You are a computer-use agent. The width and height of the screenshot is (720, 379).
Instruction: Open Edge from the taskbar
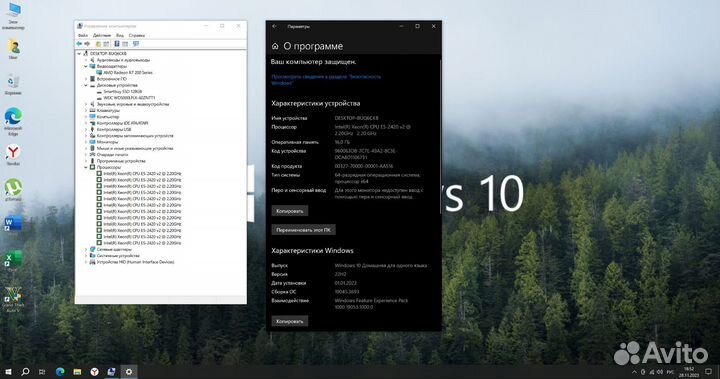point(60,372)
